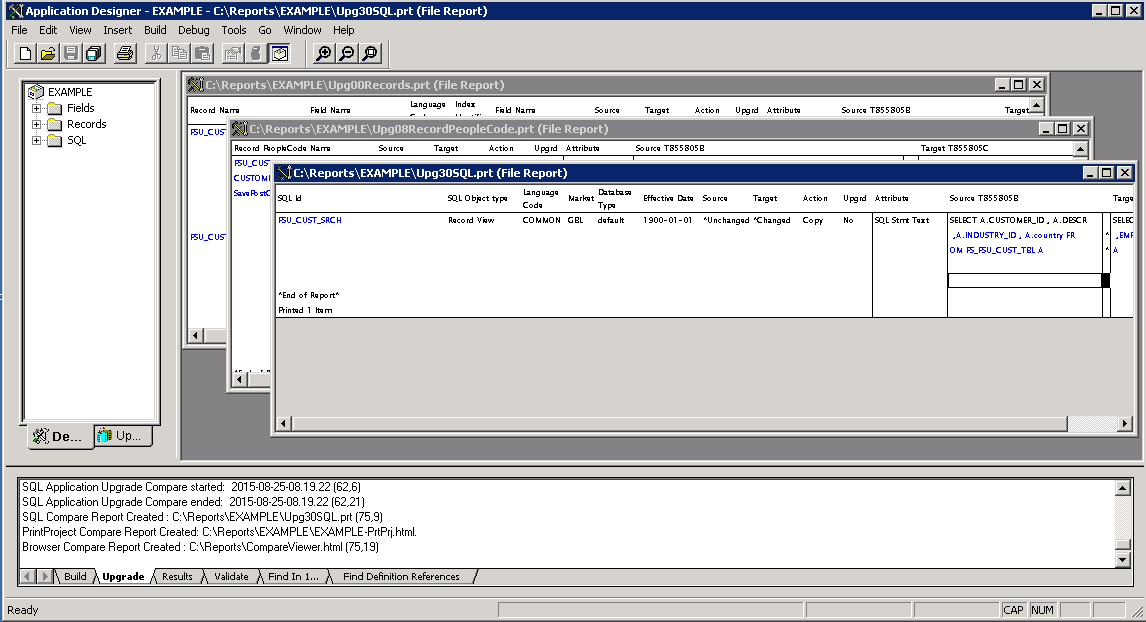This screenshot has height=622, width=1146.
Task: Expand the Fields folder in project tree
Action: (x=36, y=108)
